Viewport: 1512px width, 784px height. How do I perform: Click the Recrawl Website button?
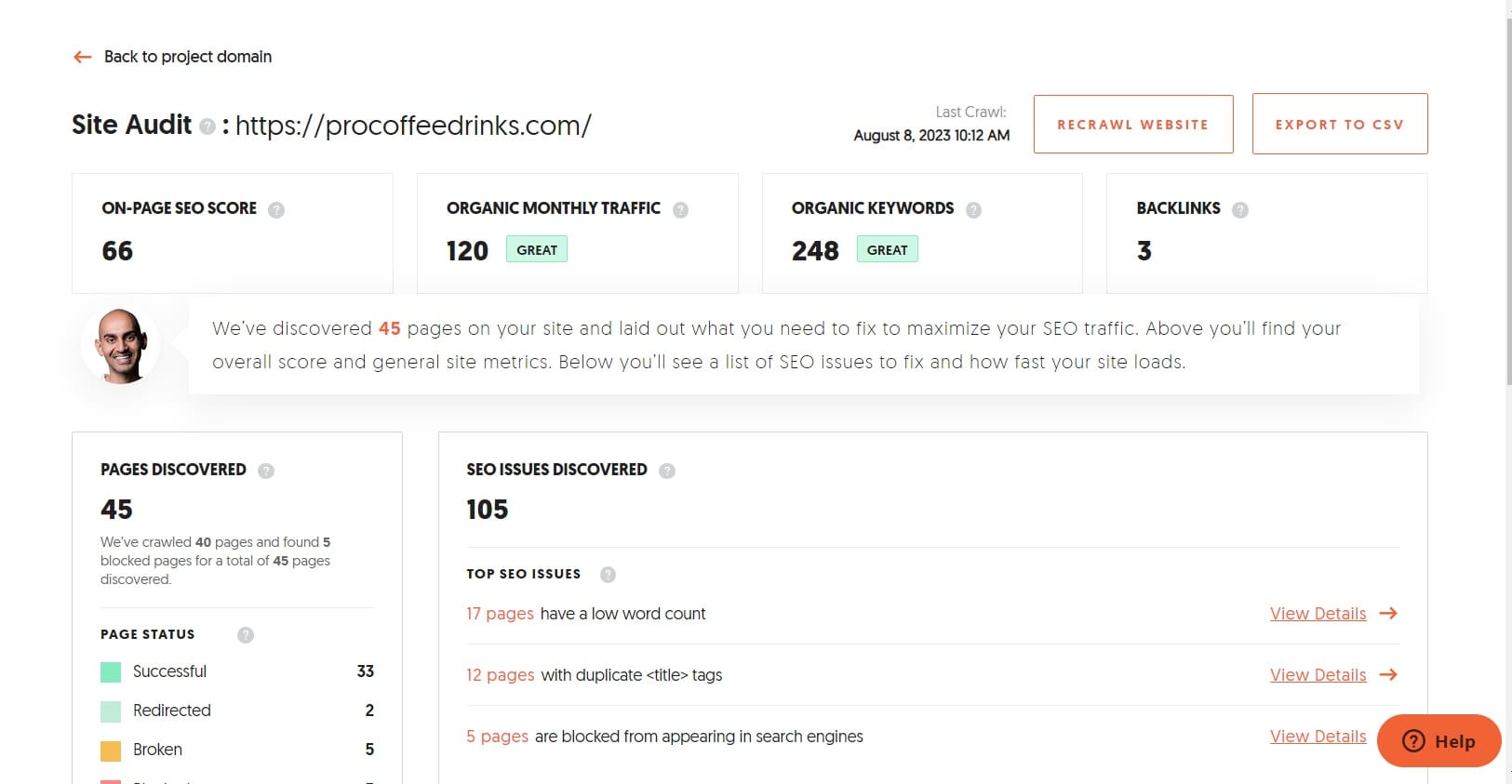[1133, 124]
